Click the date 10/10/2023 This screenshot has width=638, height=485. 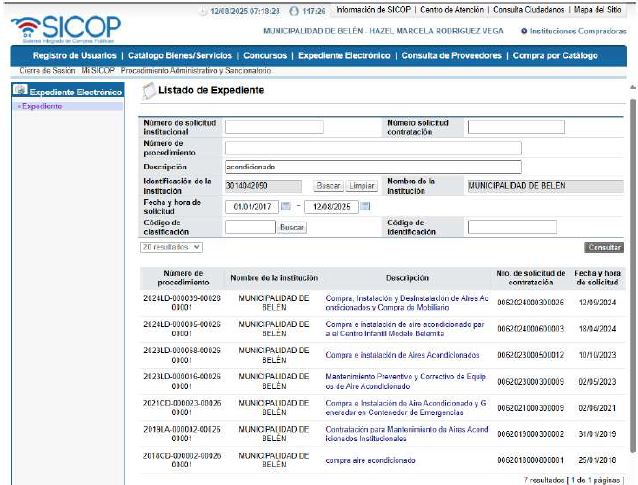pos(597,355)
